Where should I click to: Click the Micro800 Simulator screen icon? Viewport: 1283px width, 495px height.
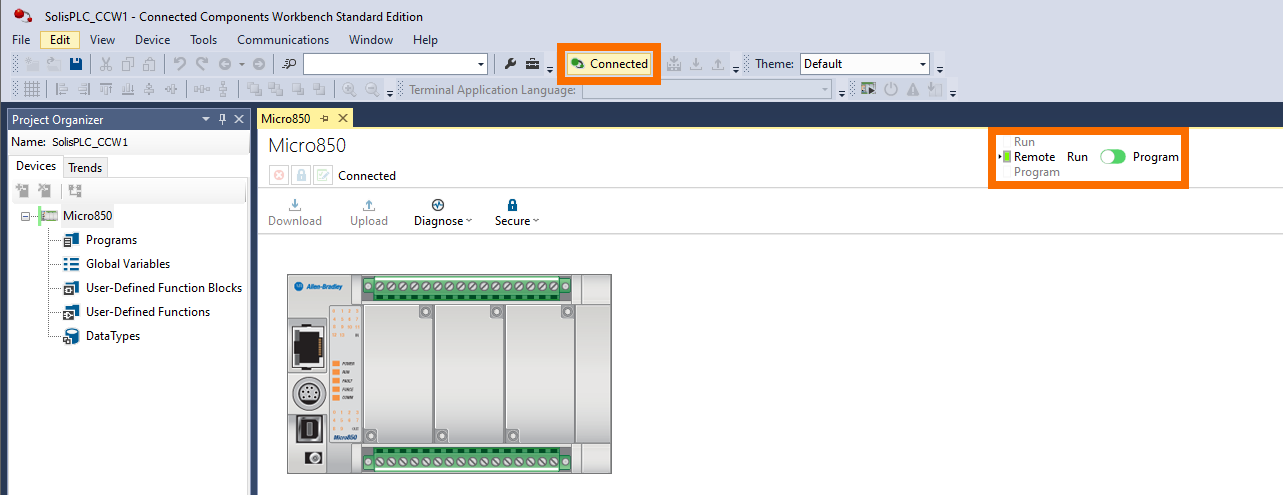tap(868, 90)
